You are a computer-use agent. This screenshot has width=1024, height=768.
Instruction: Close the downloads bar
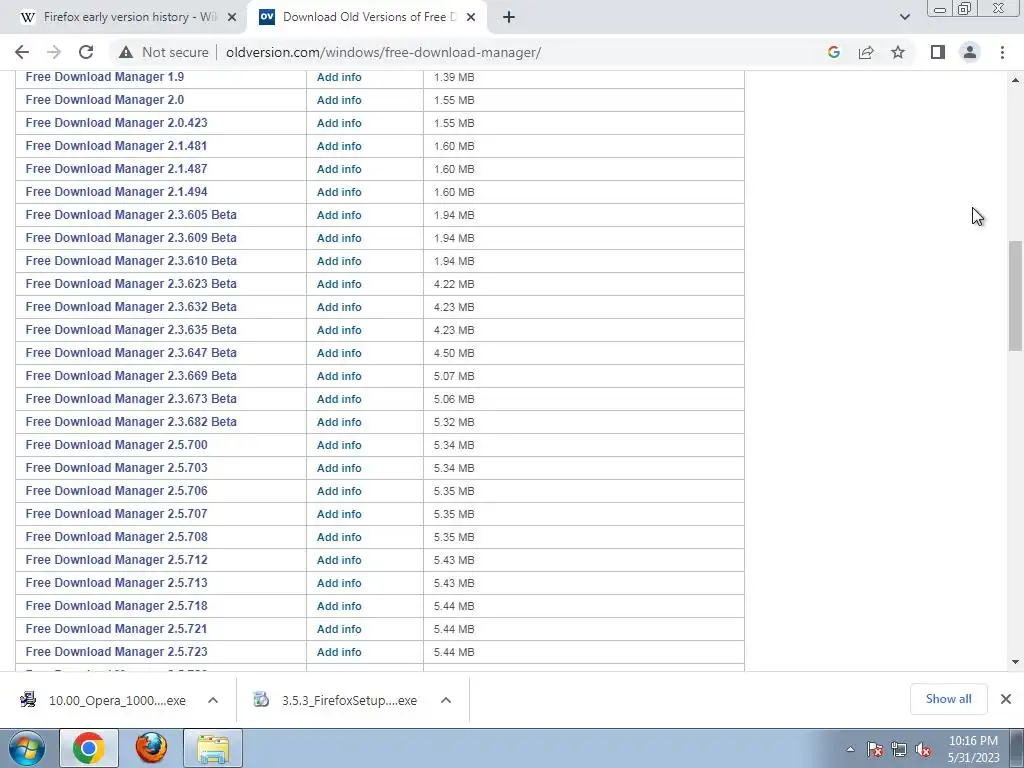(x=1006, y=699)
